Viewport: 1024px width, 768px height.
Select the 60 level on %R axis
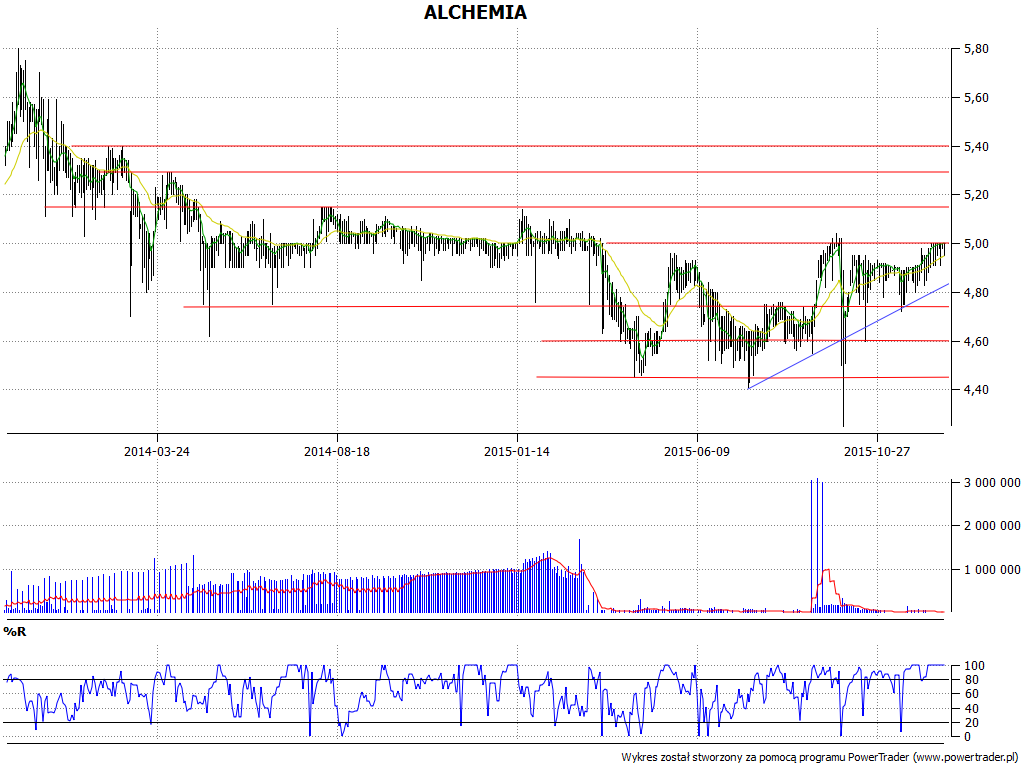(x=970, y=694)
